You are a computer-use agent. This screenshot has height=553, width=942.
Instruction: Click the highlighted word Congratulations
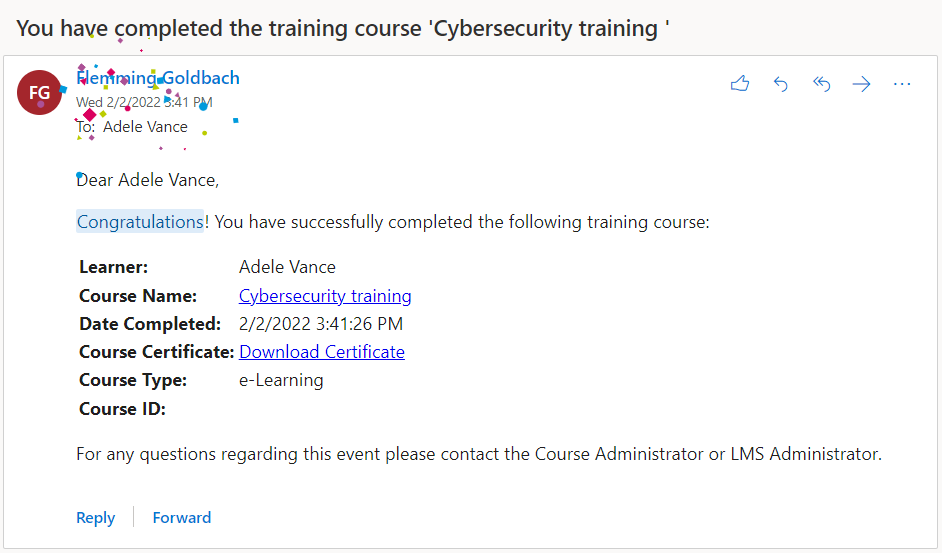tap(140, 222)
